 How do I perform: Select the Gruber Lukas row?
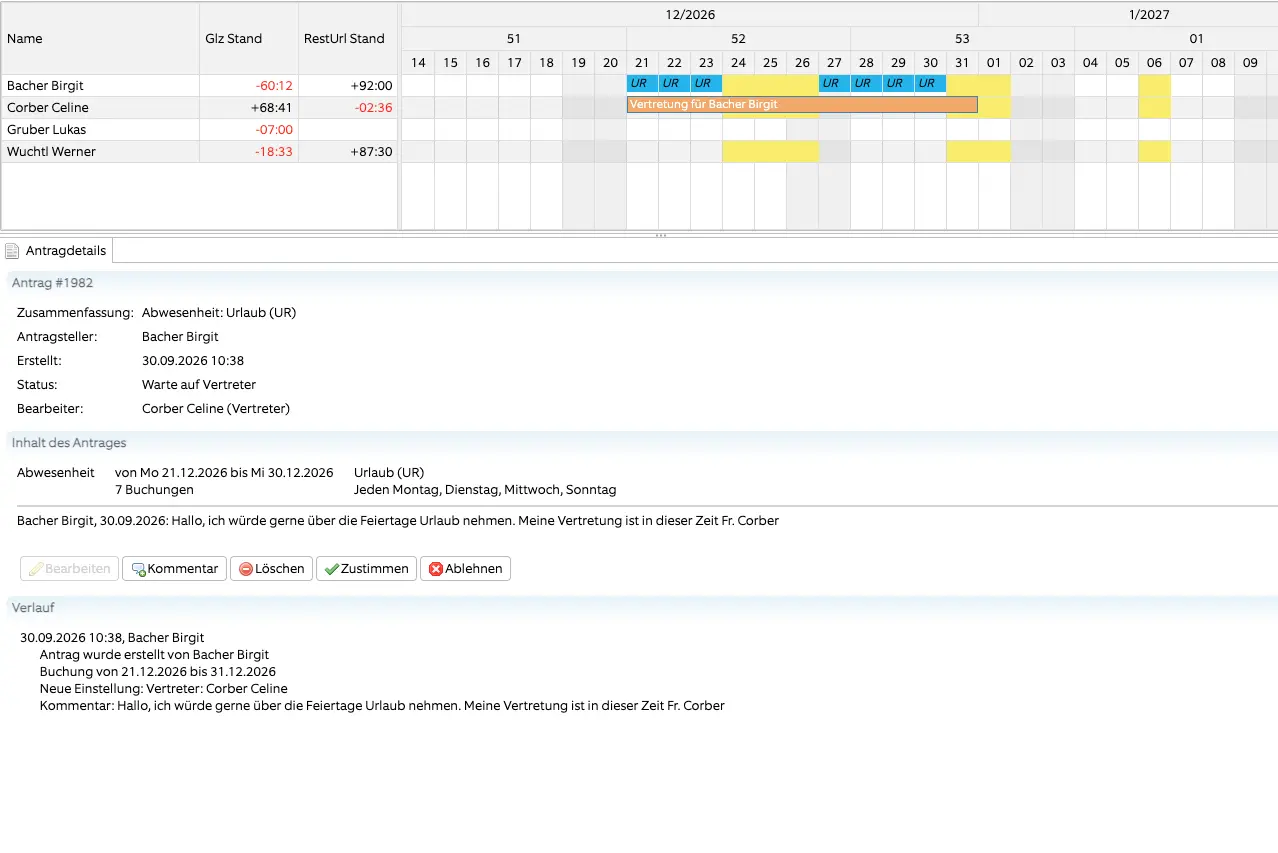pos(200,130)
